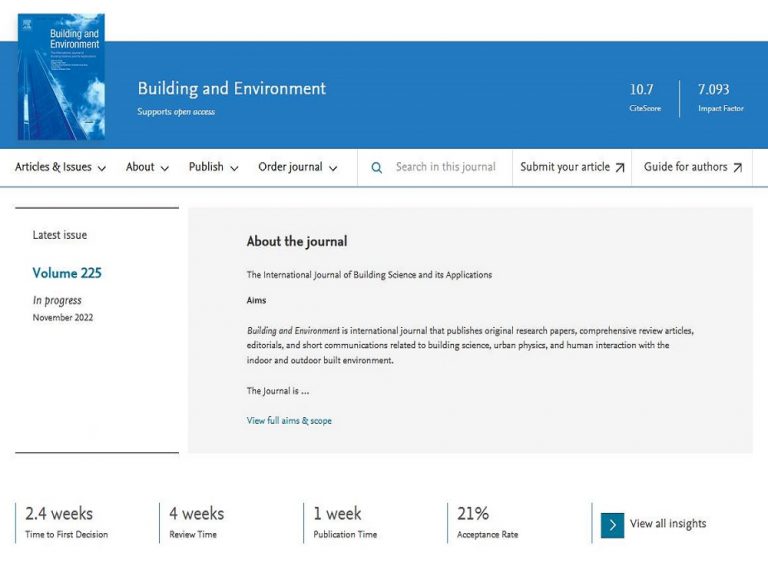Viewport: 768px width, 576px height.
Task: Click the Latest issue heading
Action: click(x=60, y=235)
